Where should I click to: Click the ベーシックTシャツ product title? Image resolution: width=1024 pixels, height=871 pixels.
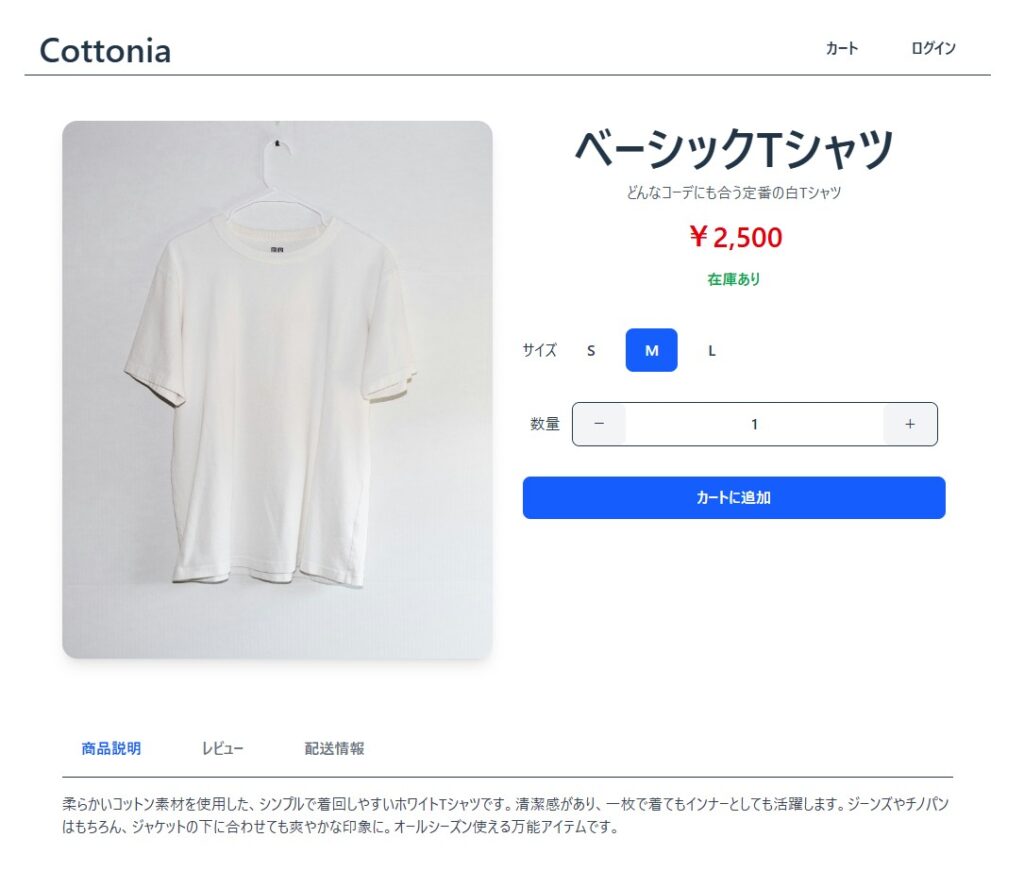coord(733,150)
